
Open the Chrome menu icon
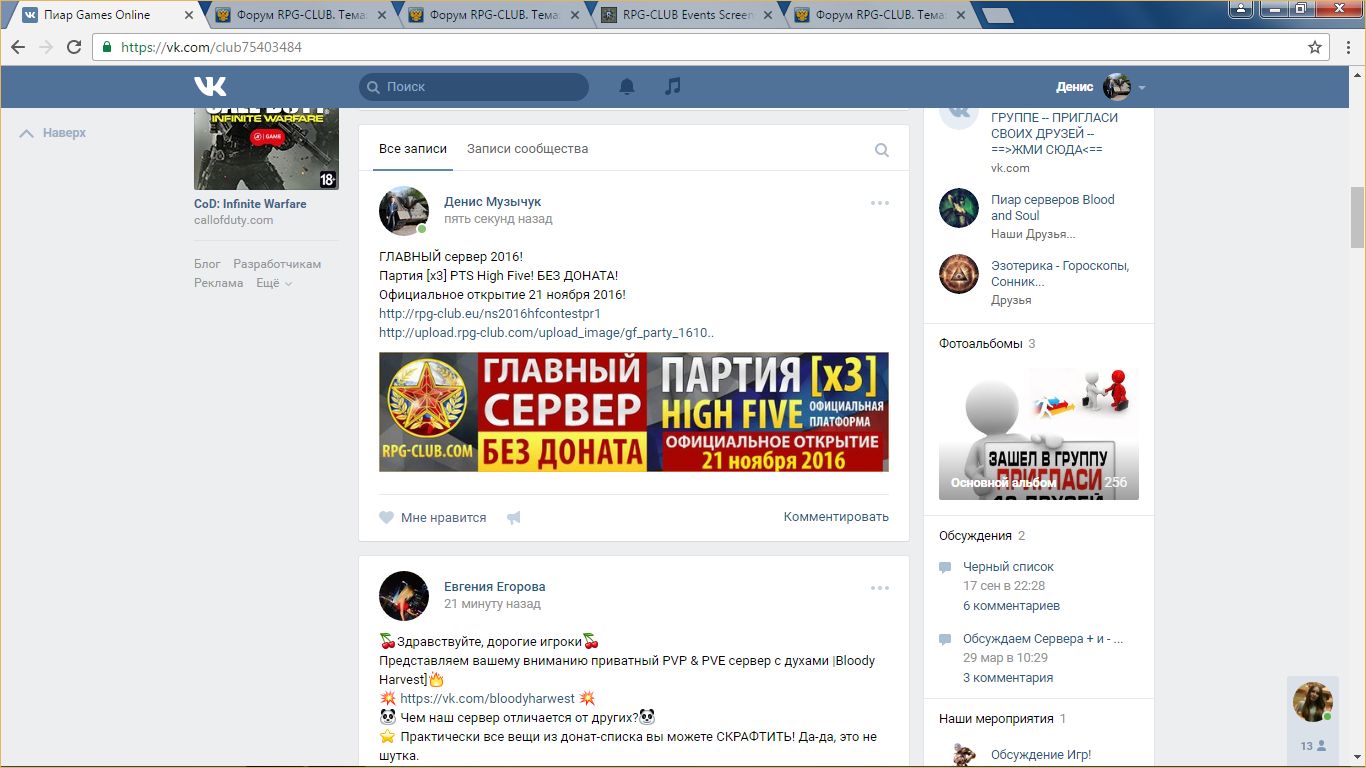[x=1347, y=47]
